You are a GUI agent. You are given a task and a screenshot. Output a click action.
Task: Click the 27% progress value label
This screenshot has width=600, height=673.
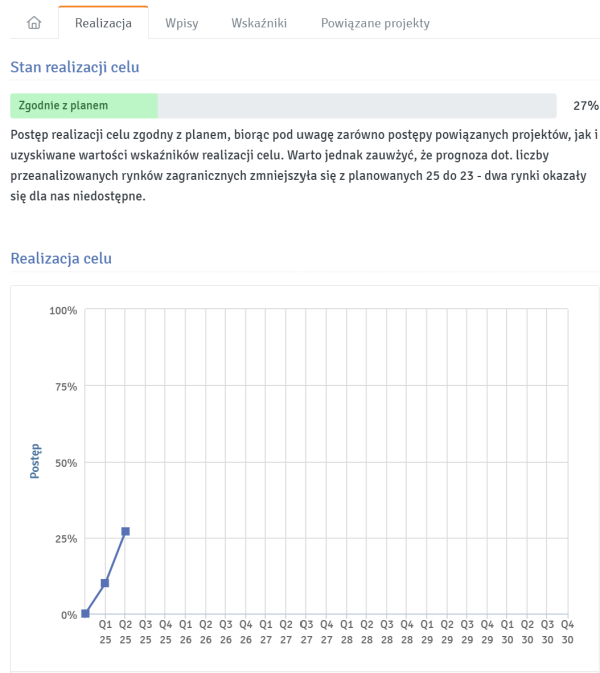pyautogui.click(x=585, y=106)
